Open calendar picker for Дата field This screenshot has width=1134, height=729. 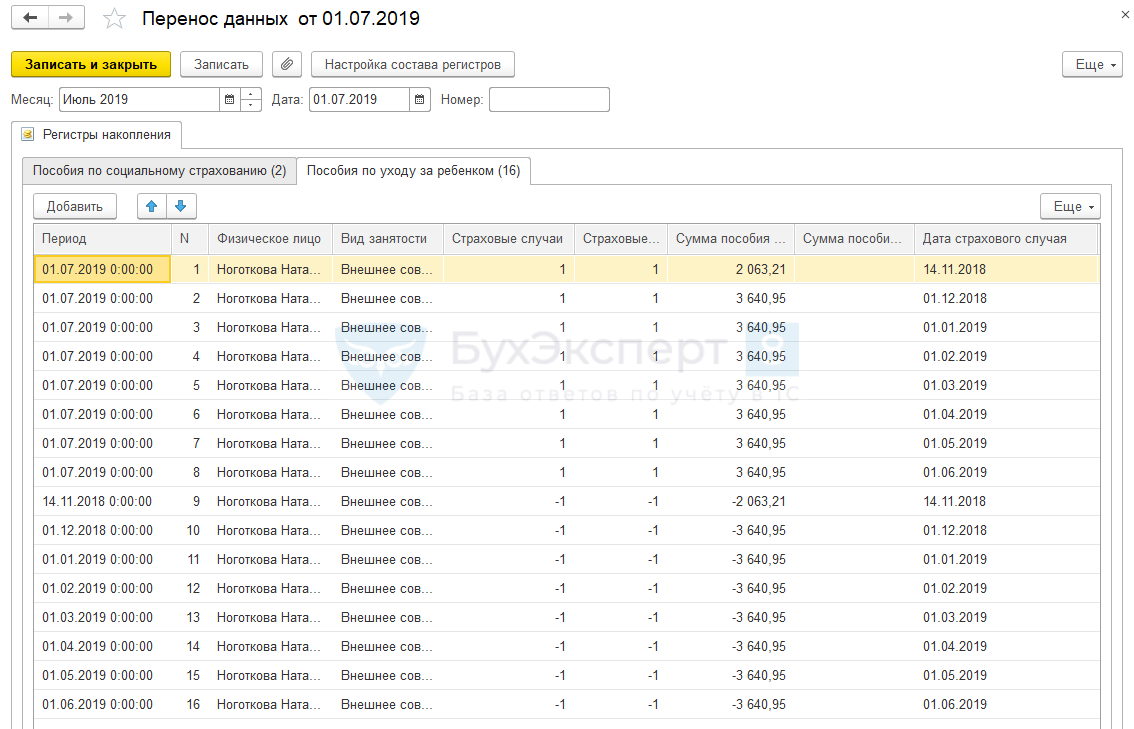tap(420, 100)
